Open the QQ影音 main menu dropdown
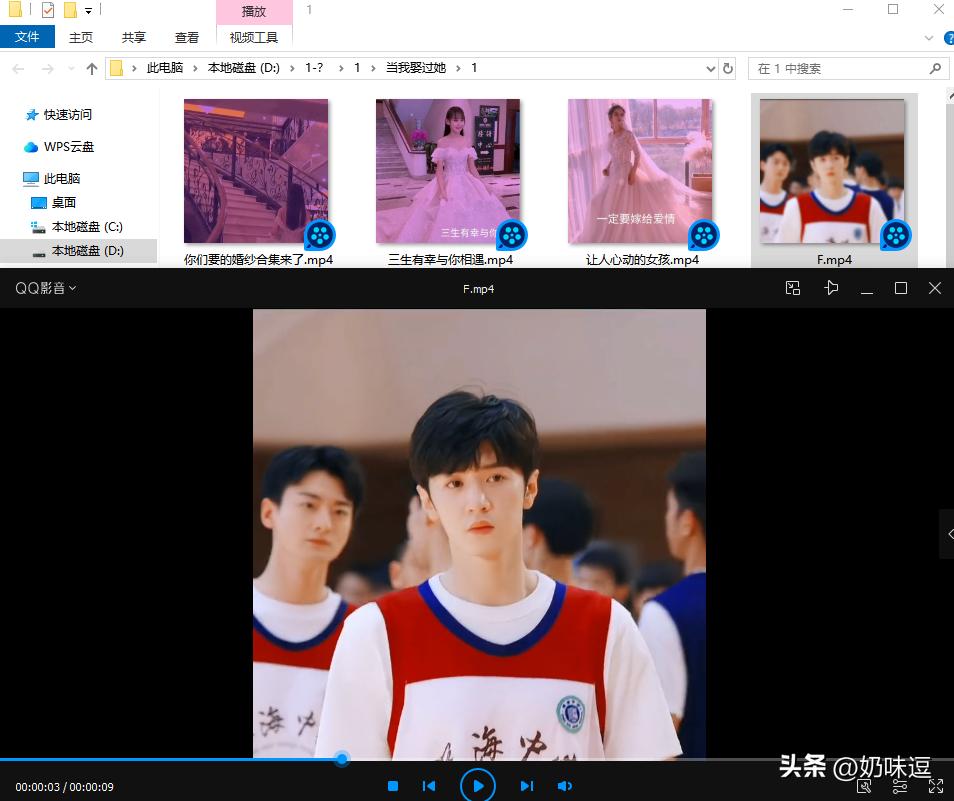Screen dimensions: 954x801 [45, 288]
